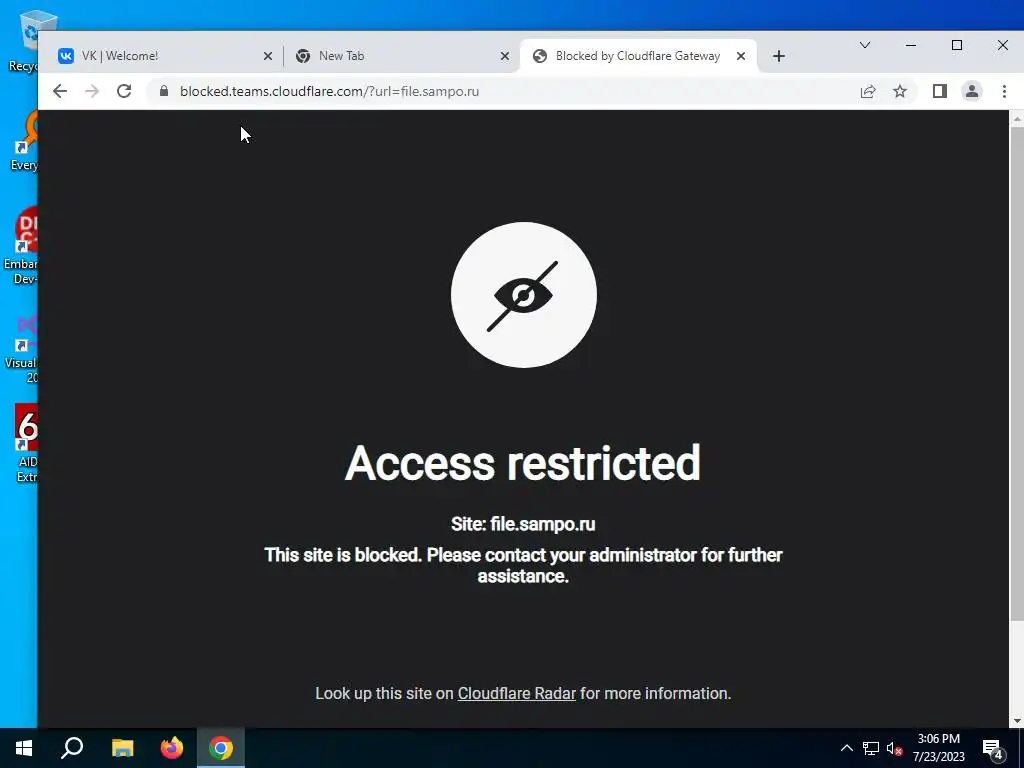
Task: View site information lock icon
Action: (164, 91)
